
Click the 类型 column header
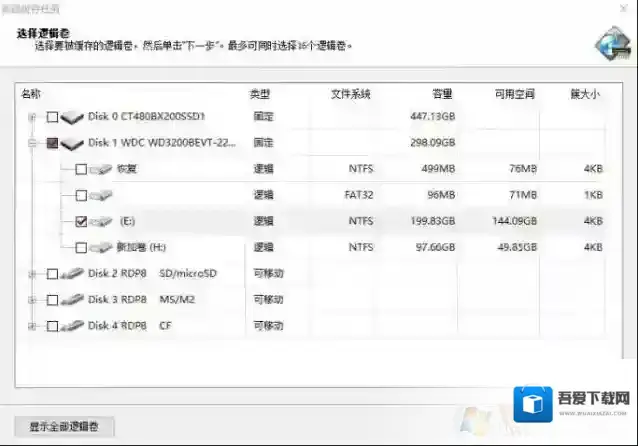pos(260,94)
